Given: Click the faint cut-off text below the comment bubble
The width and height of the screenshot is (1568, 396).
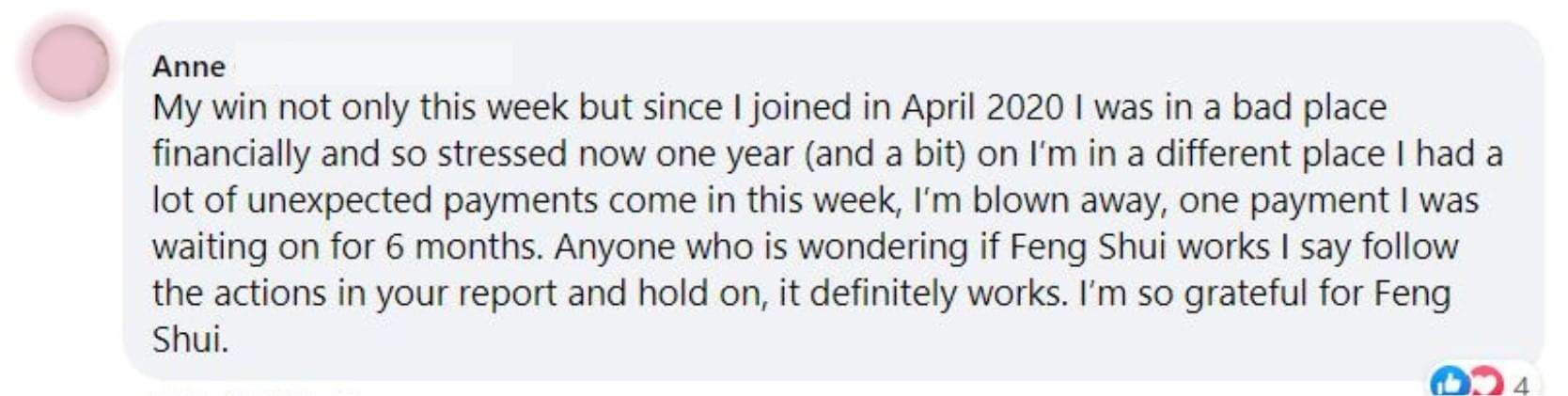Looking at the screenshot, I should [x=254, y=390].
